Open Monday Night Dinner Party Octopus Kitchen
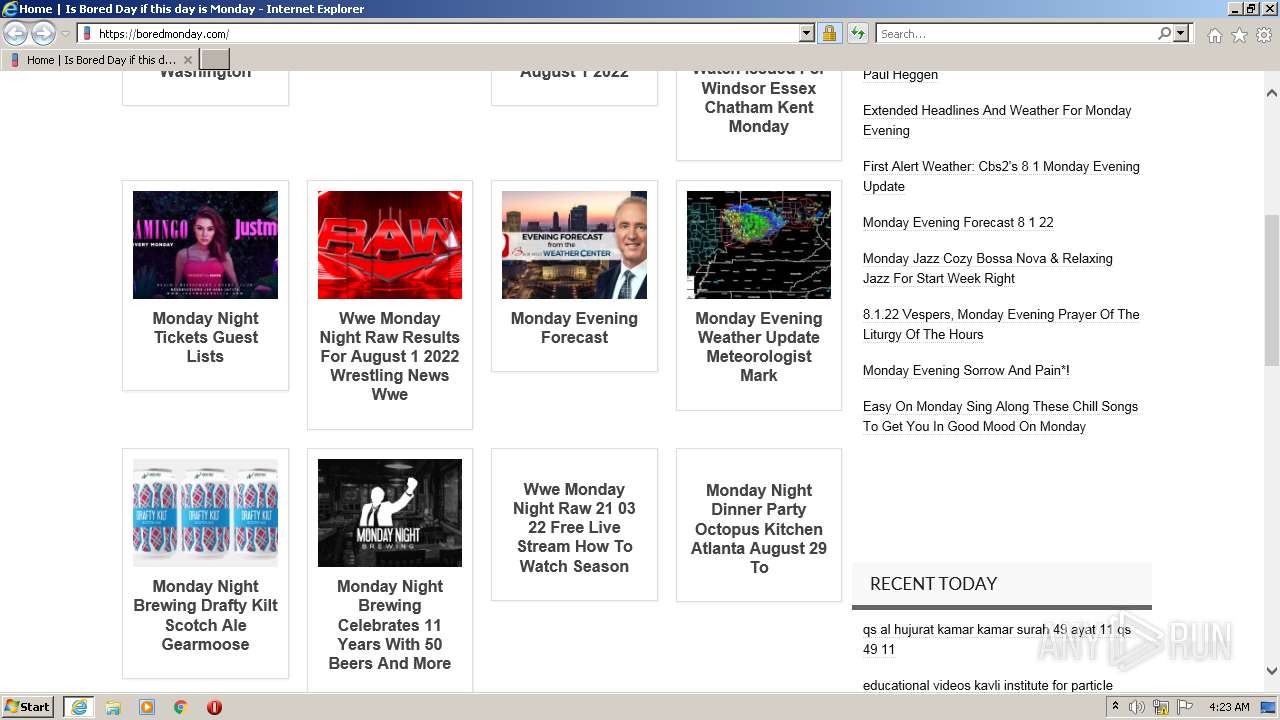The width and height of the screenshot is (1280, 720). coord(759,528)
